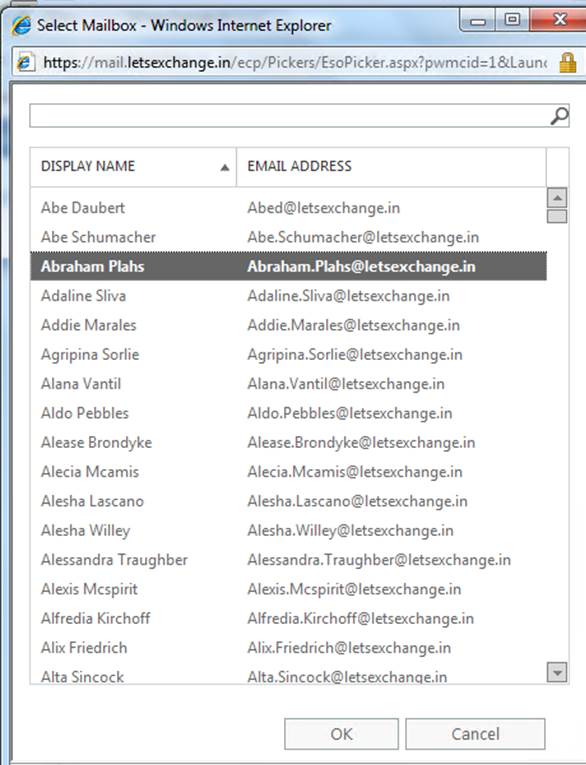Click email Alesha.Willey@letsexchange.in
This screenshot has width=586, height=765.
[x=350, y=530]
